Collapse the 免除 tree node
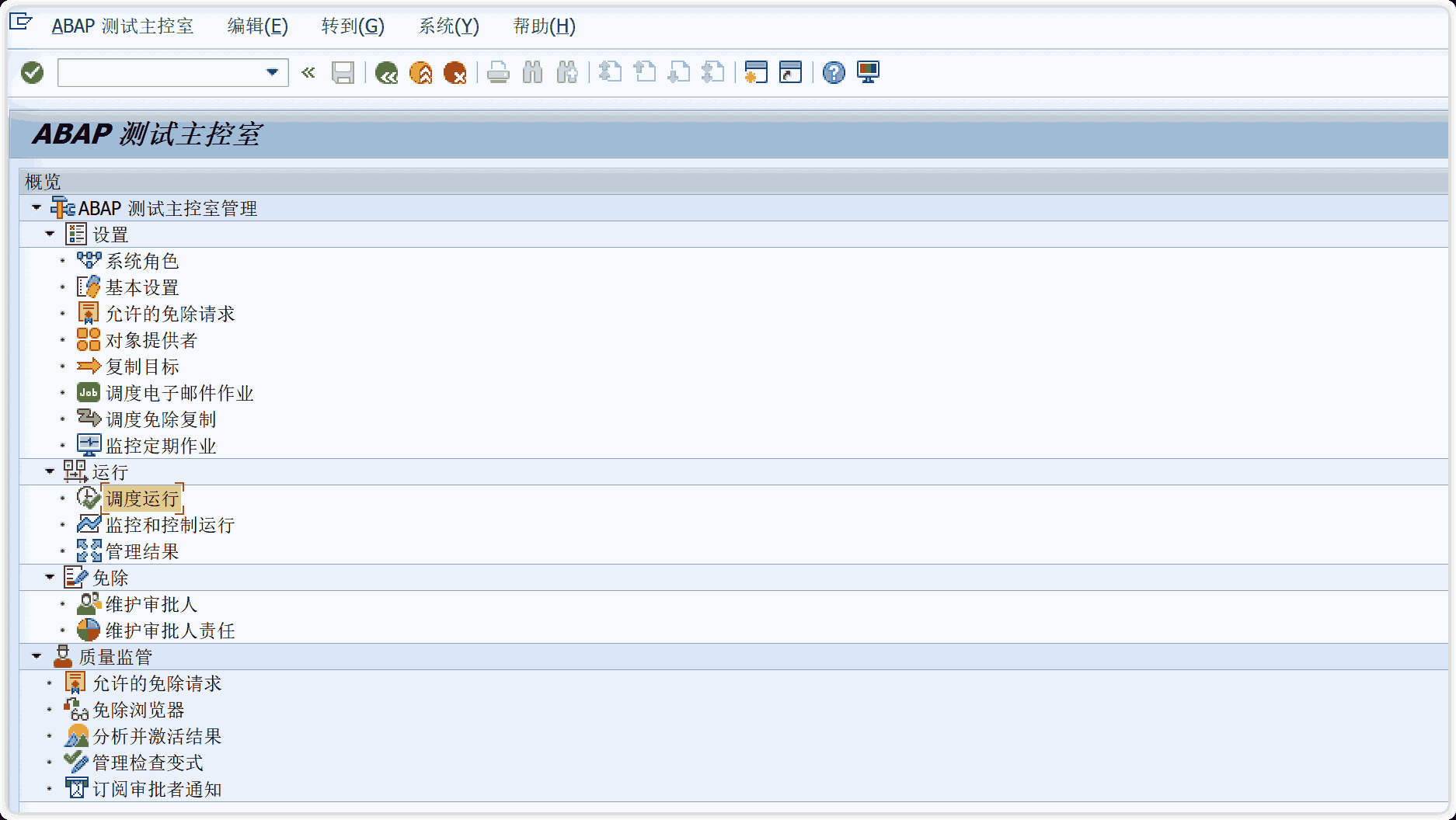This screenshot has height=820, width=1456. coord(50,577)
